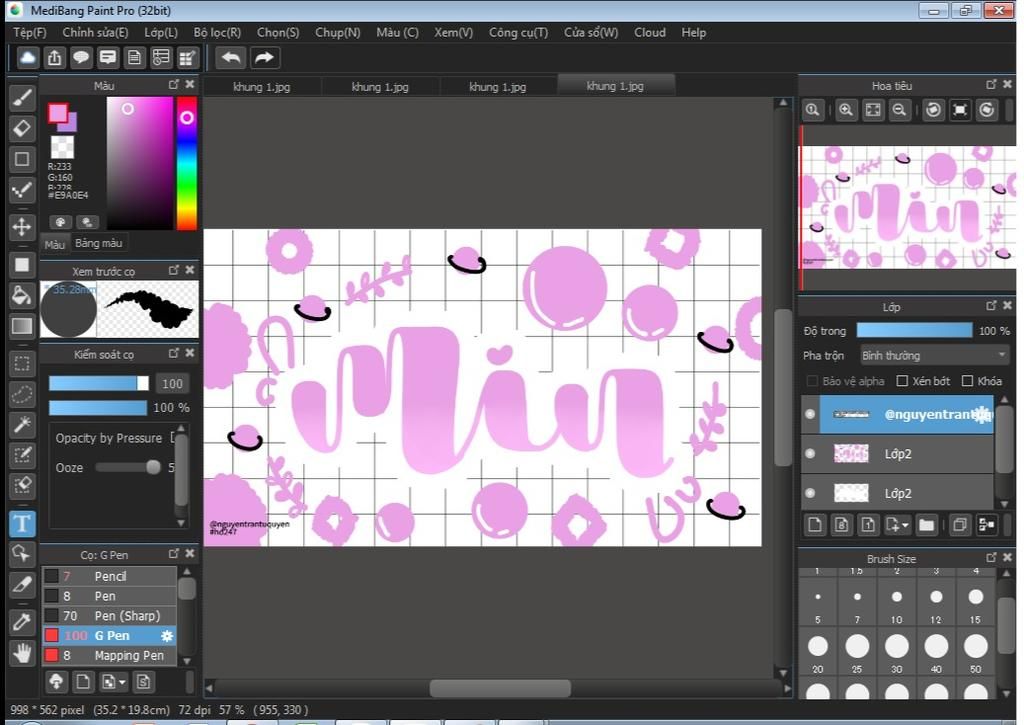Undock the Xem trước cọ panel

click(x=174, y=270)
